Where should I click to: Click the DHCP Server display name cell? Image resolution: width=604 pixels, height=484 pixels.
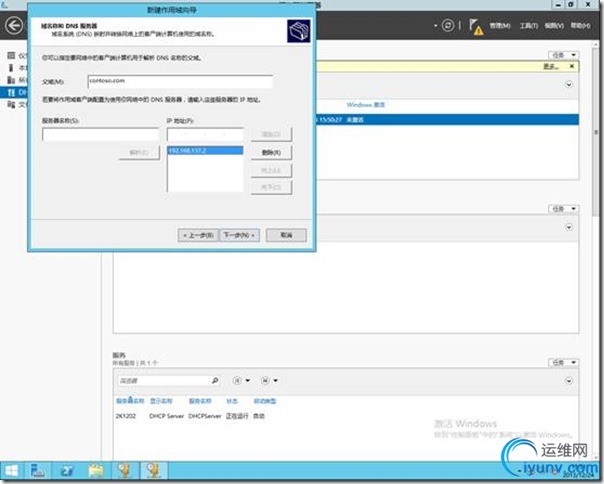[166, 416]
